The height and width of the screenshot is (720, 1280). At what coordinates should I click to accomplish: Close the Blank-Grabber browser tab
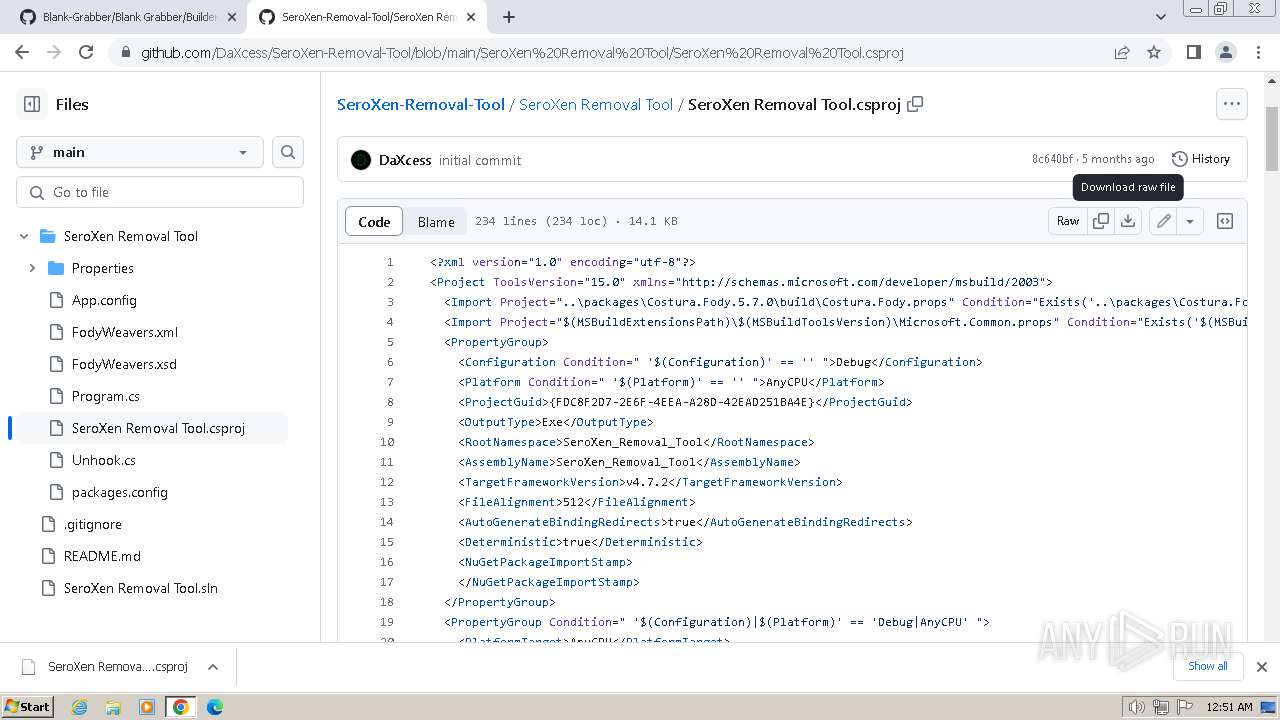[231, 17]
